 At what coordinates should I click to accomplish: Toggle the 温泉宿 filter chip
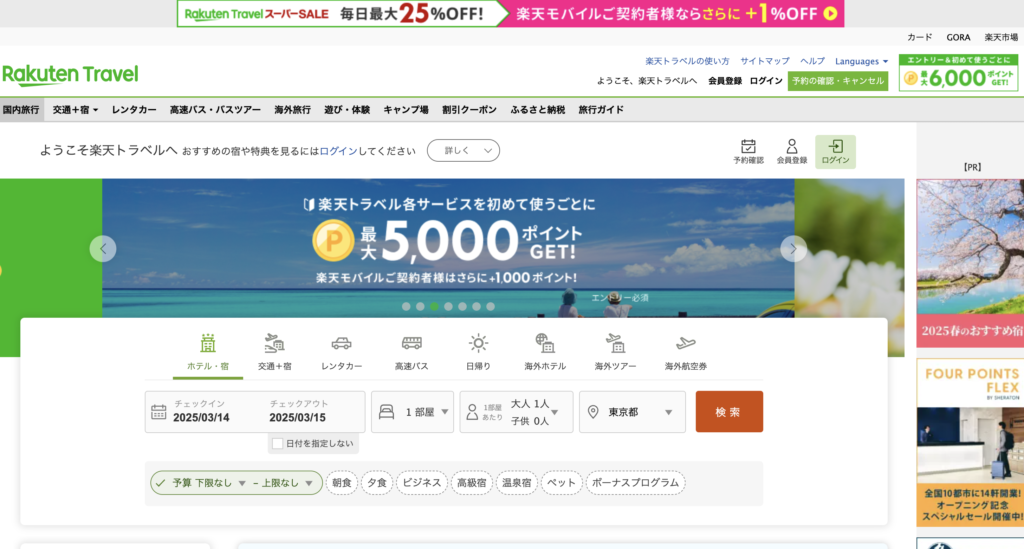coord(517,483)
